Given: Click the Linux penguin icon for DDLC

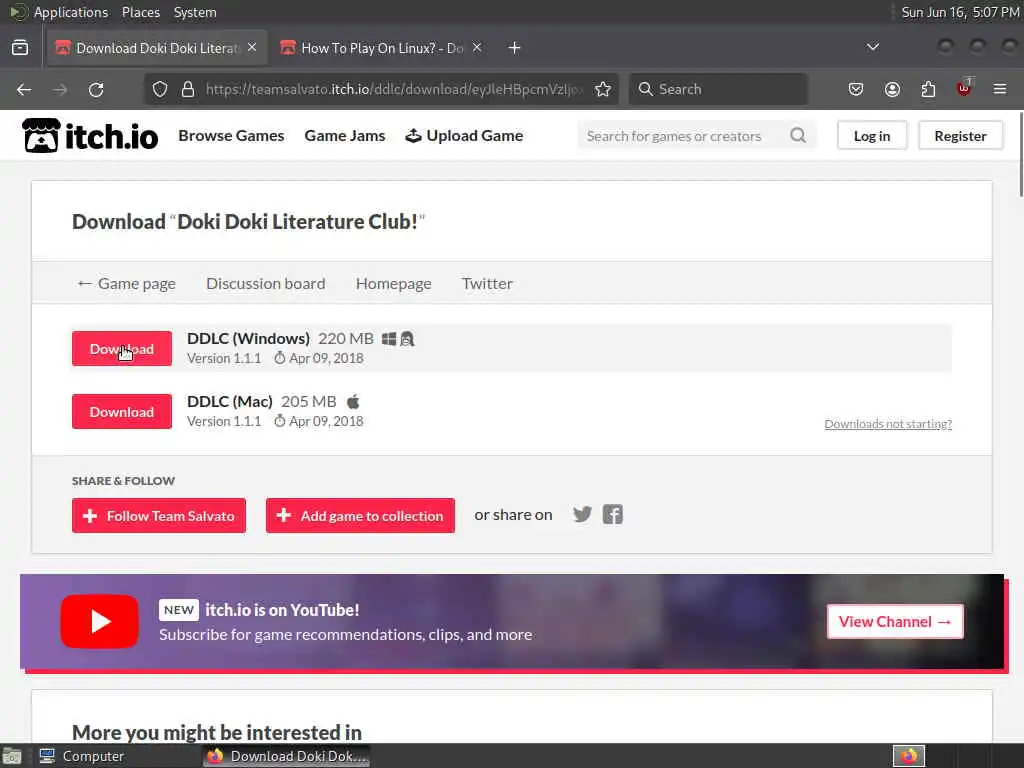Looking at the screenshot, I should [x=408, y=339].
